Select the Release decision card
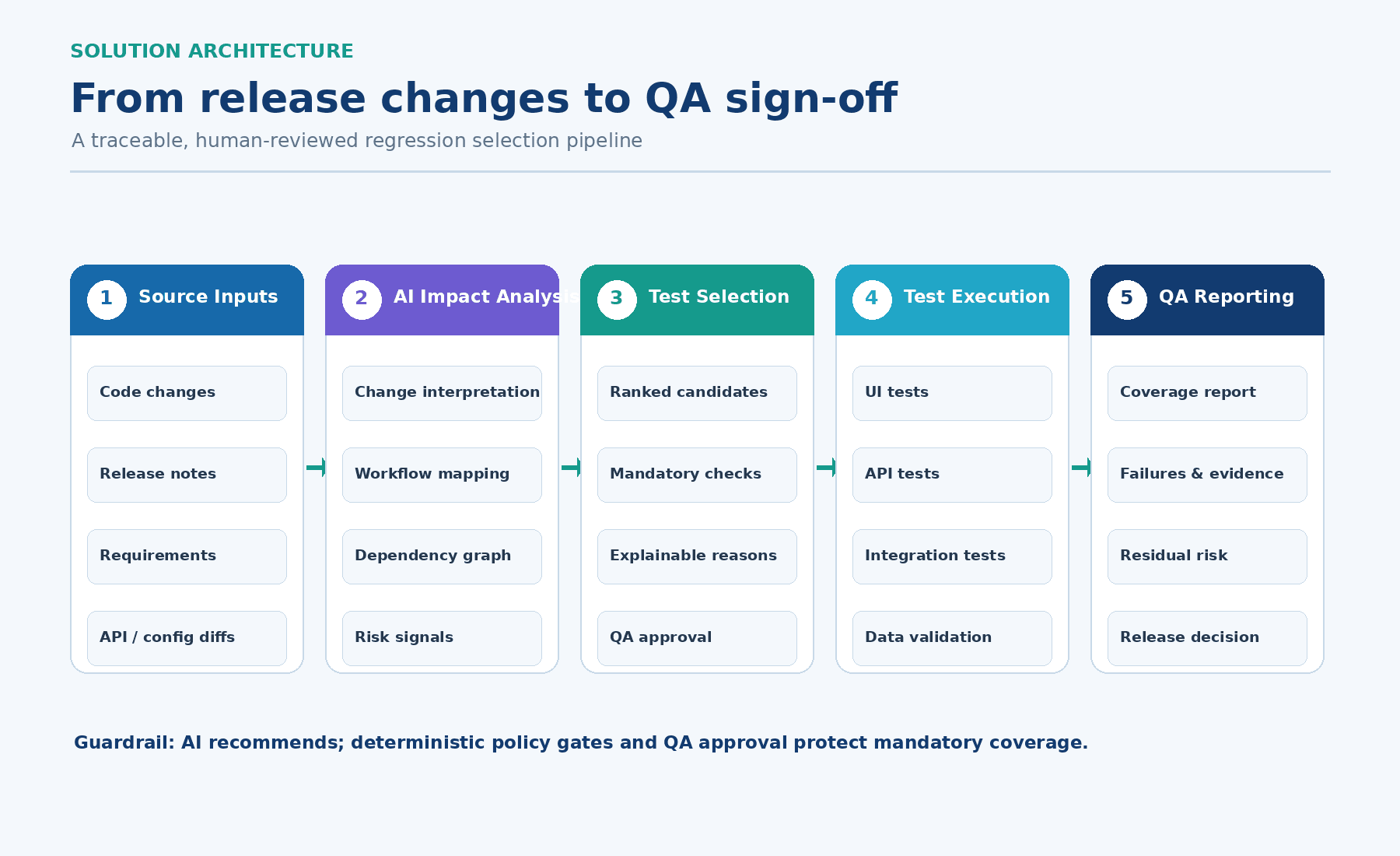The image size is (1400, 856). click(1207, 638)
